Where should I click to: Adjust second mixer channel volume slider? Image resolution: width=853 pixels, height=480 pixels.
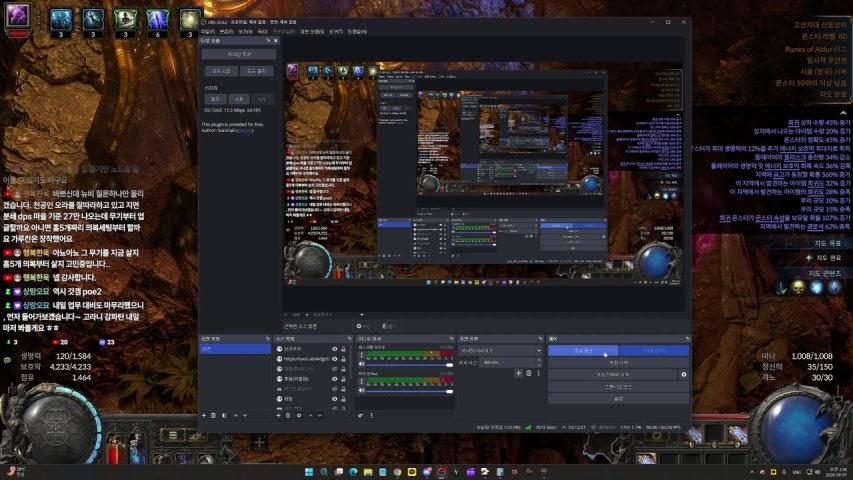pos(409,391)
